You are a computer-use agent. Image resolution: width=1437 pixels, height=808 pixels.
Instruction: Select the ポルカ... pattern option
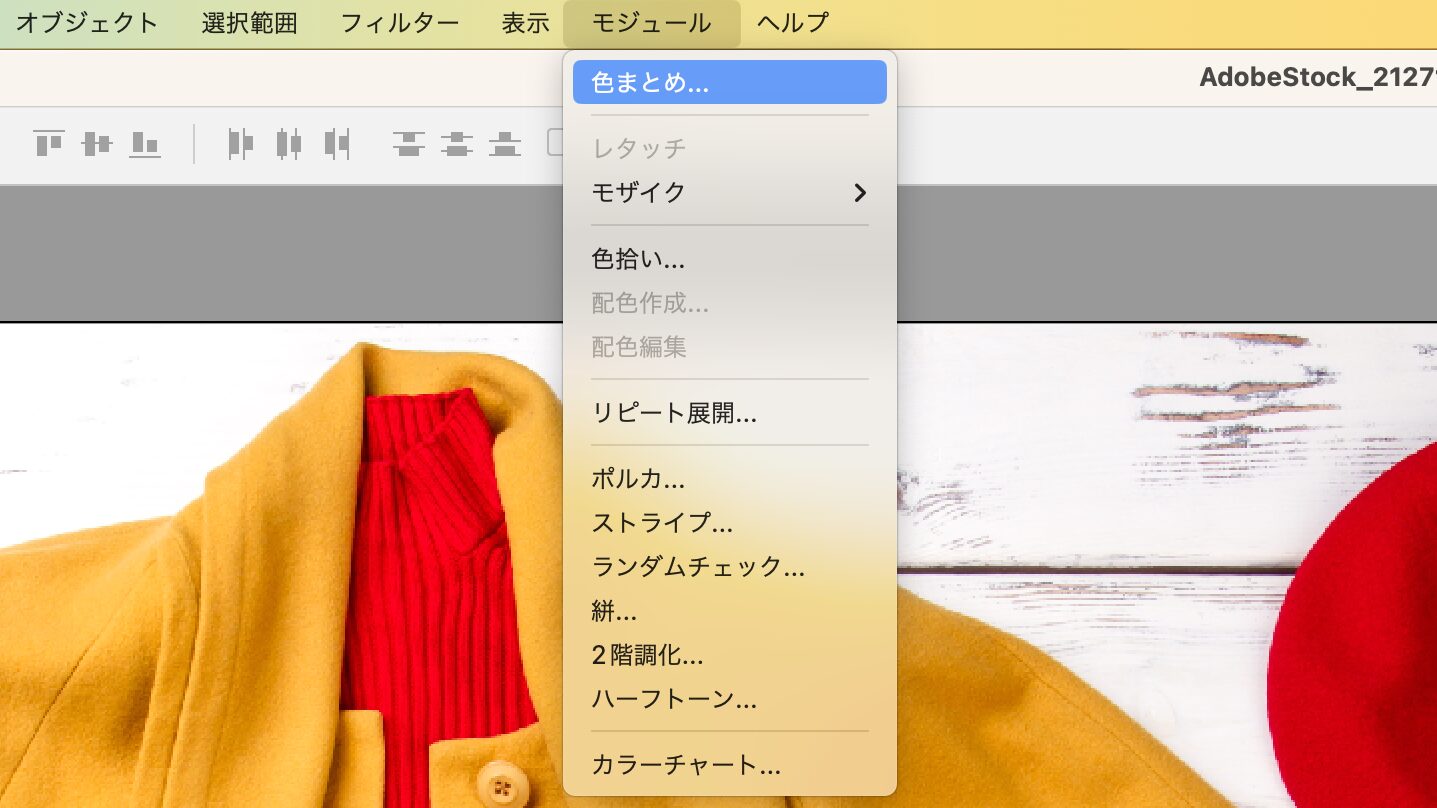coord(638,479)
